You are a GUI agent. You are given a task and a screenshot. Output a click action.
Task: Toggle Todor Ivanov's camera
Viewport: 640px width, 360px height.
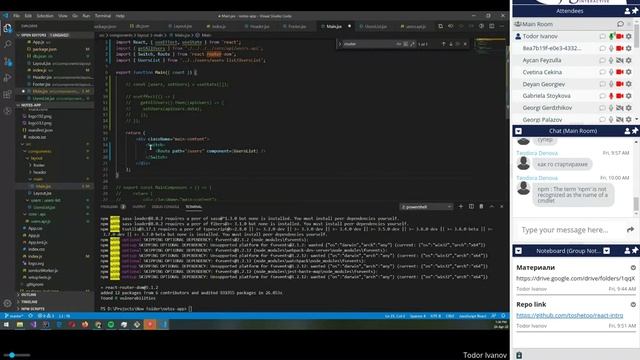point(620,36)
